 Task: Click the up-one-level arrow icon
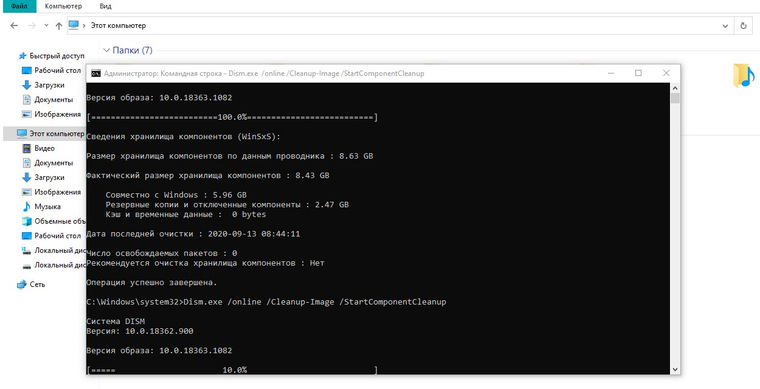click(x=59, y=26)
